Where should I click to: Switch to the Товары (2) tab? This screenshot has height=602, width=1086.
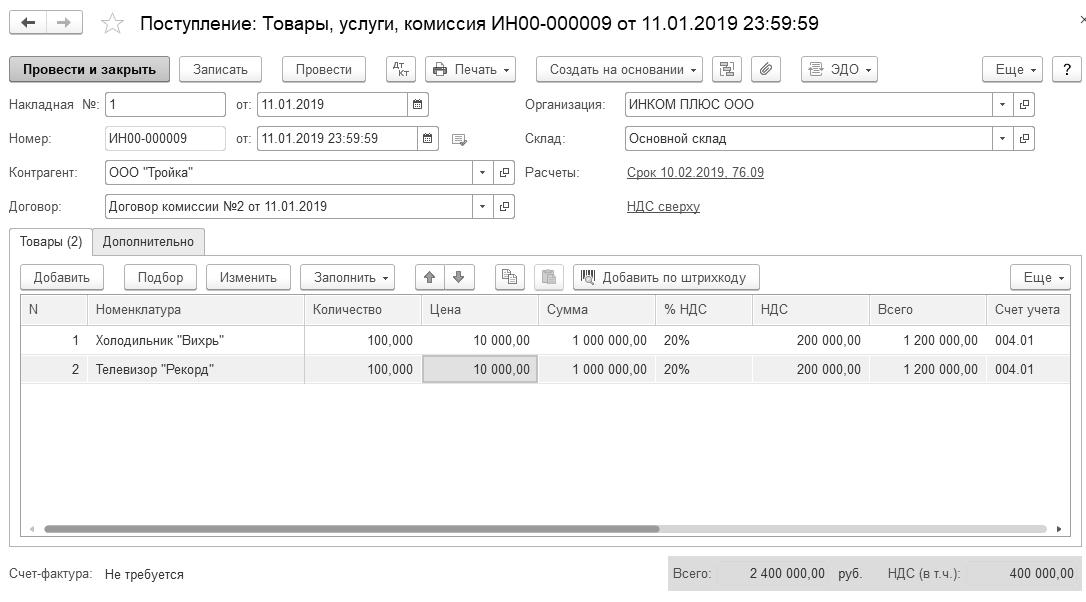pyautogui.click(x=51, y=242)
